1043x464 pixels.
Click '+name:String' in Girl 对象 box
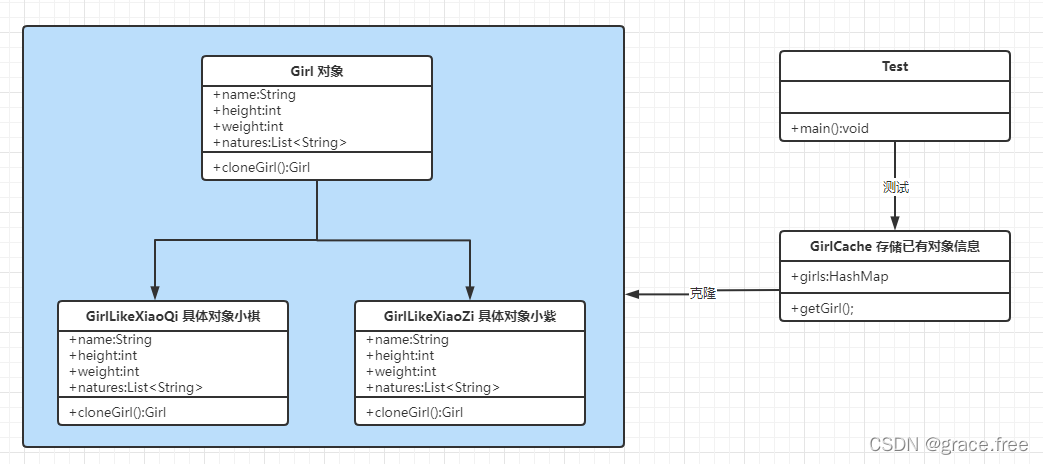(x=255, y=94)
